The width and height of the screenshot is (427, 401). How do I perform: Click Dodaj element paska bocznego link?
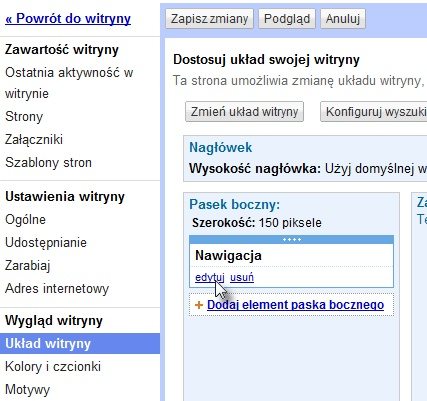coord(295,305)
